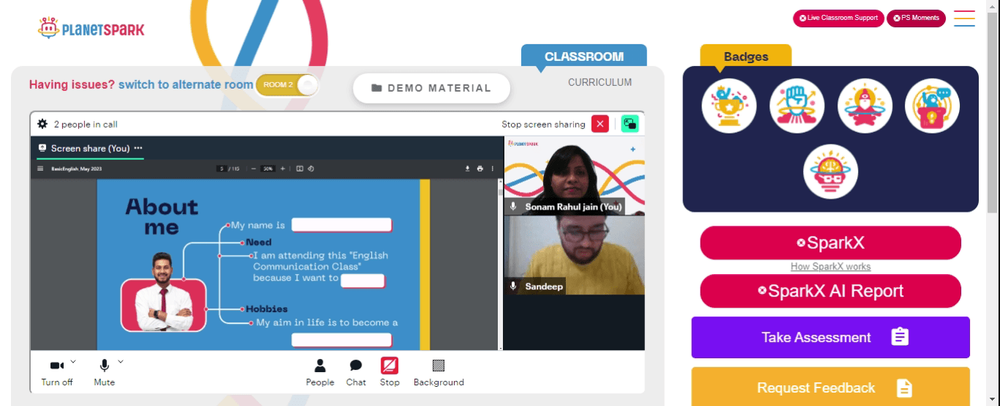This screenshot has height=406, width=1000.
Task: Click green picture-in-picture layout icon
Action: 630,124
